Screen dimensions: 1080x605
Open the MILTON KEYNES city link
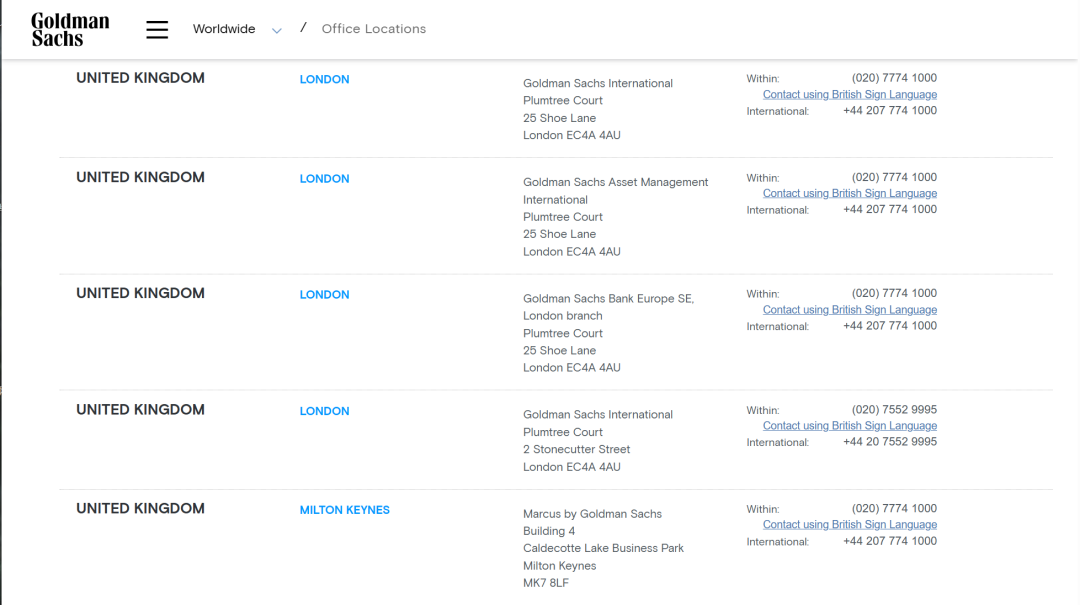[x=344, y=510]
